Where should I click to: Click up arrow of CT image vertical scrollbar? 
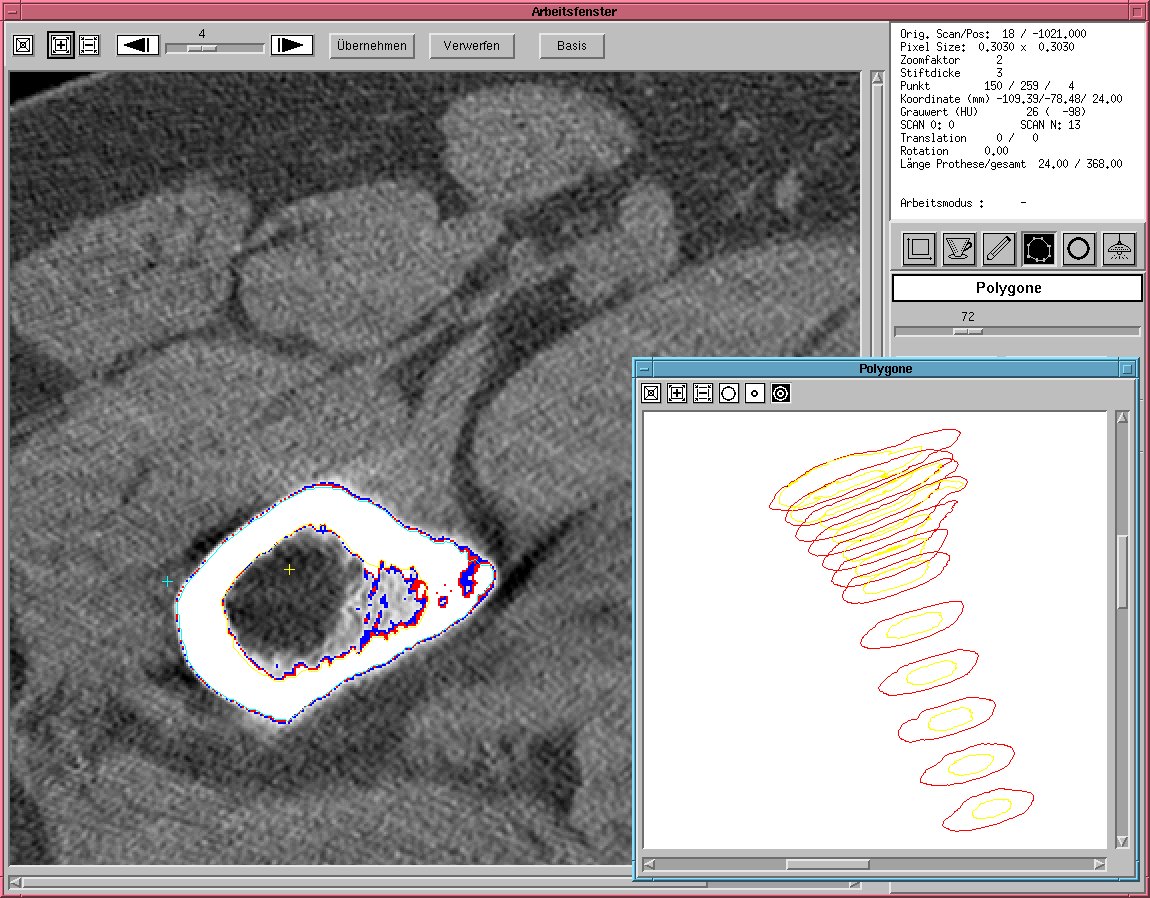(x=877, y=79)
